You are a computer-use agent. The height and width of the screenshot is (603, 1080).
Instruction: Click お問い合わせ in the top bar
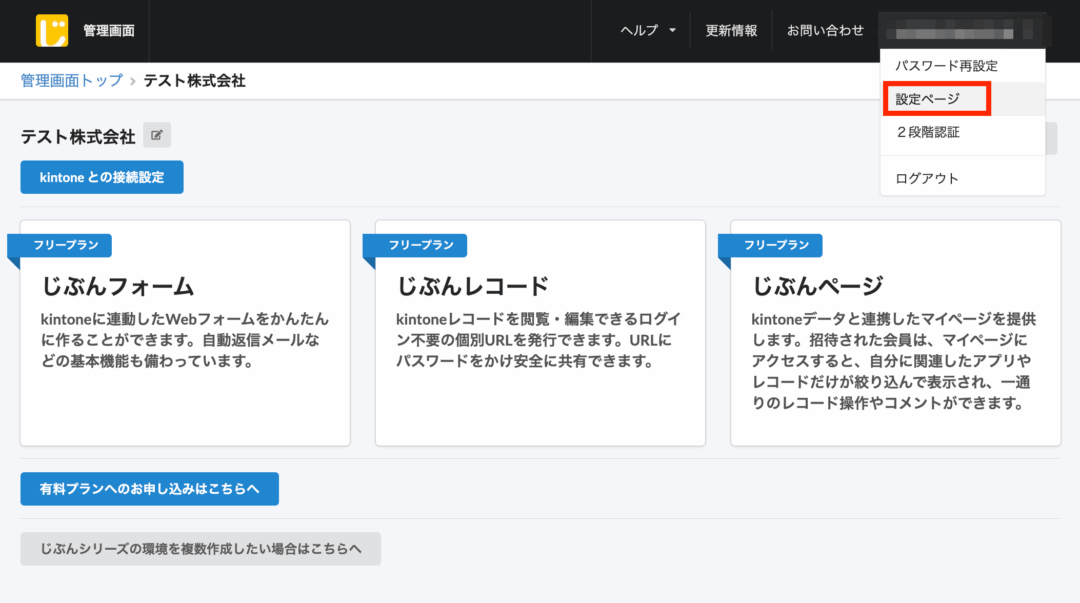pos(824,30)
